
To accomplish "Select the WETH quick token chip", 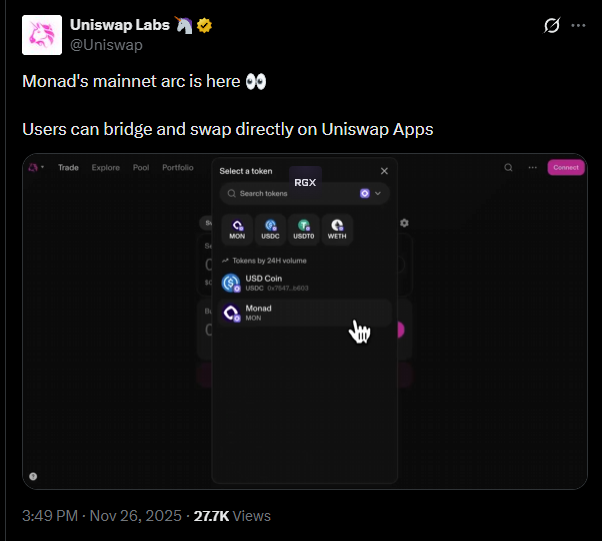I will 337,229.
